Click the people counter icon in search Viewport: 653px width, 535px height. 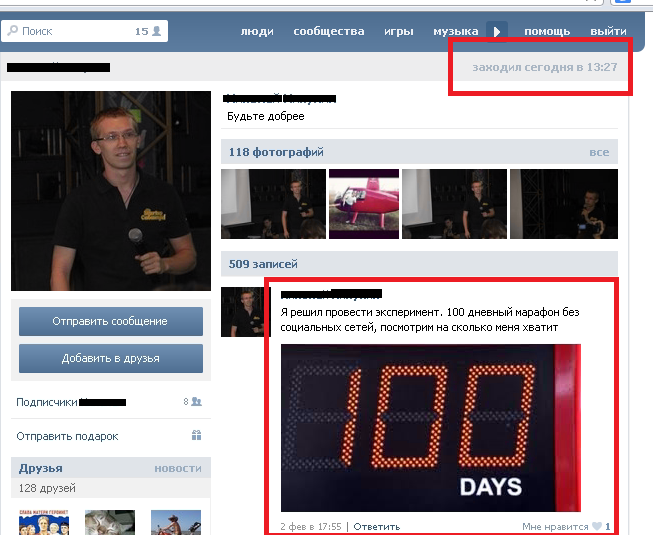click(156, 31)
